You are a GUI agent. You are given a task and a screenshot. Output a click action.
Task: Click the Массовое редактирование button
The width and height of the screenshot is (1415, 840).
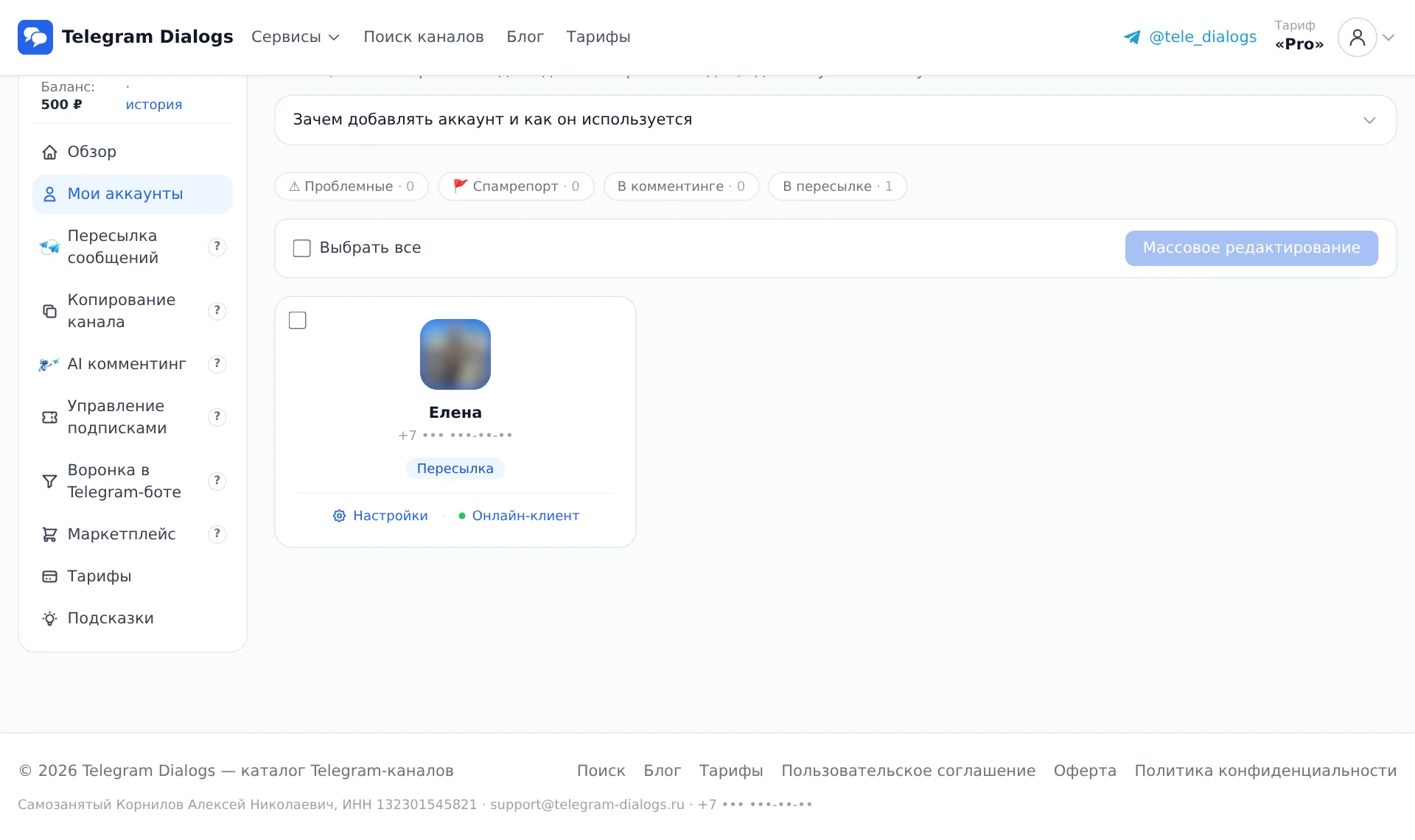click(1251, 248)
